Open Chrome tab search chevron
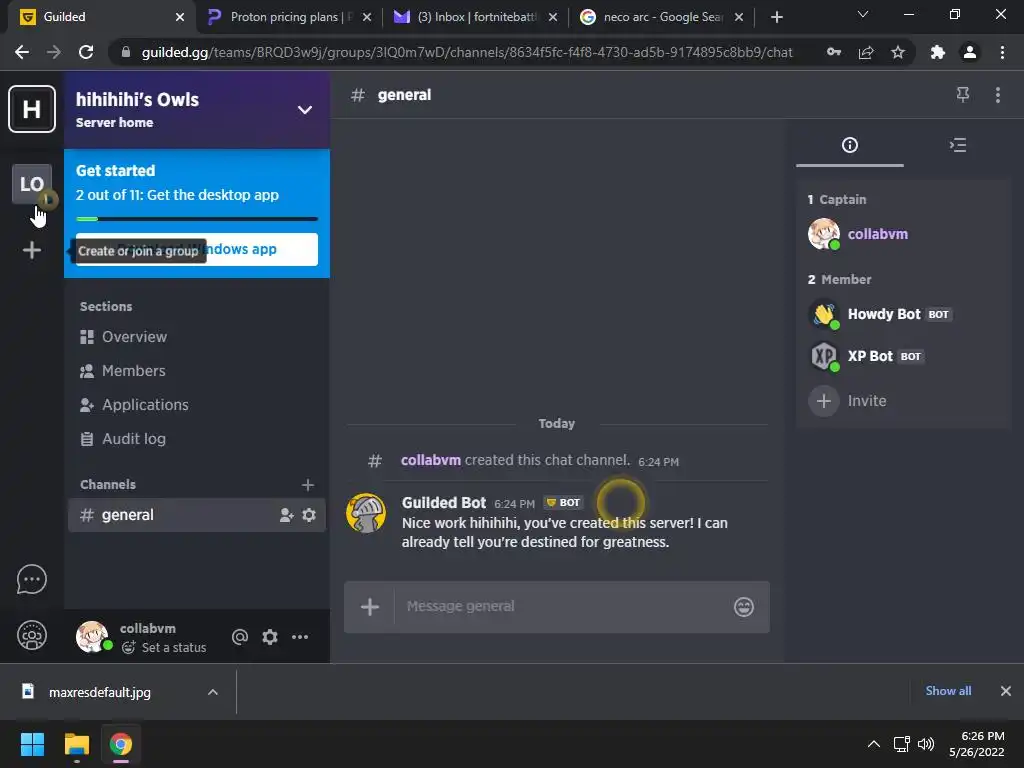The height and width of the screenshot is (768, 1024). [x=863, y=14]
